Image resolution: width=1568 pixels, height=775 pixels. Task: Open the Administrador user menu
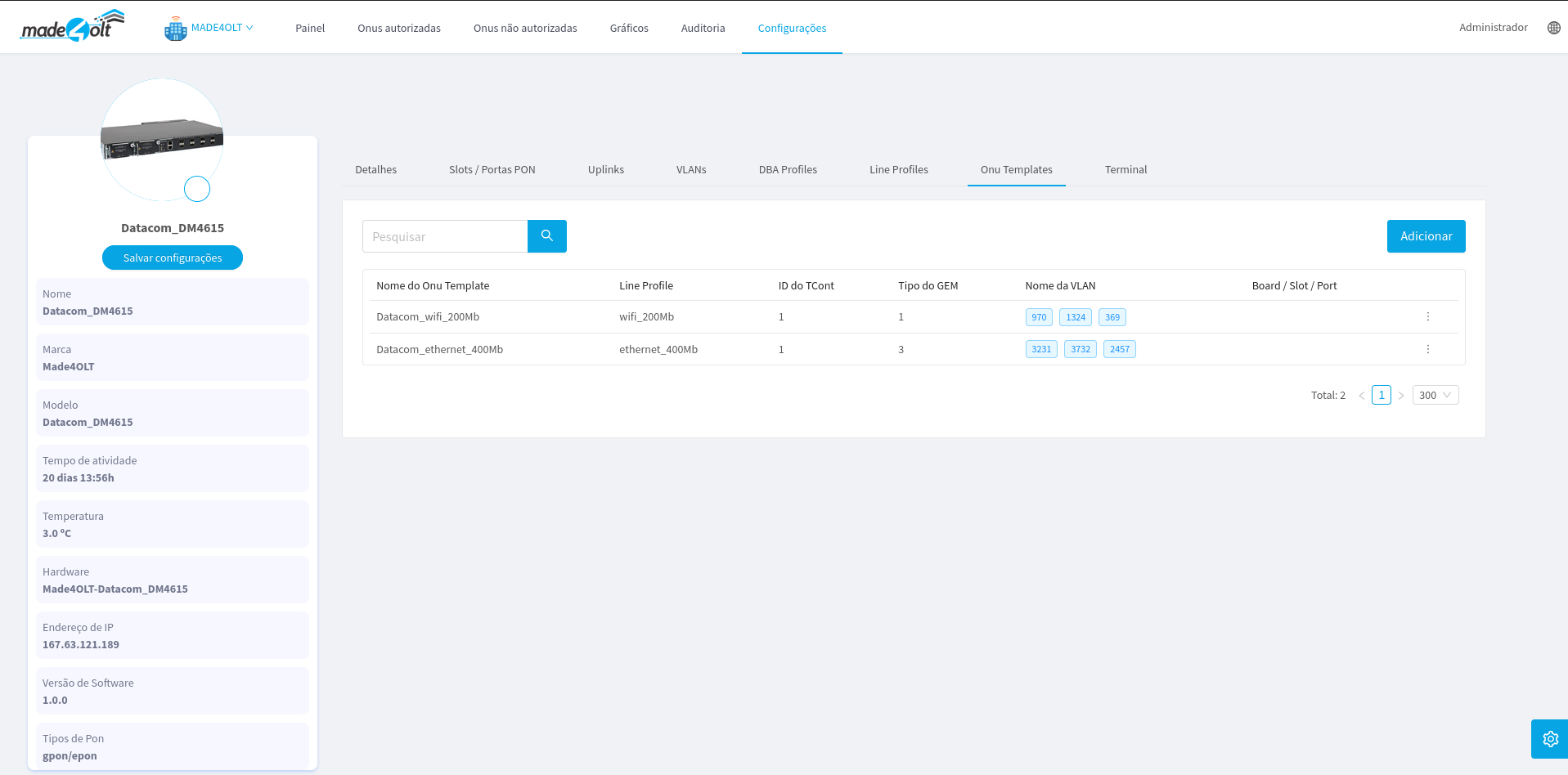(x=1493, y=28)
